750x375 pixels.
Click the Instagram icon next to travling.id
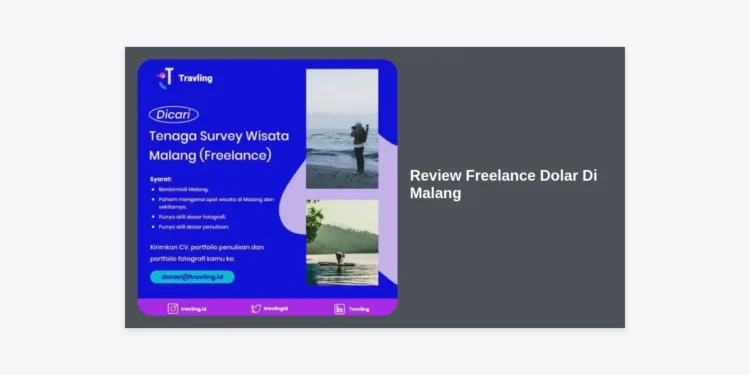click(x=173, y=309)
